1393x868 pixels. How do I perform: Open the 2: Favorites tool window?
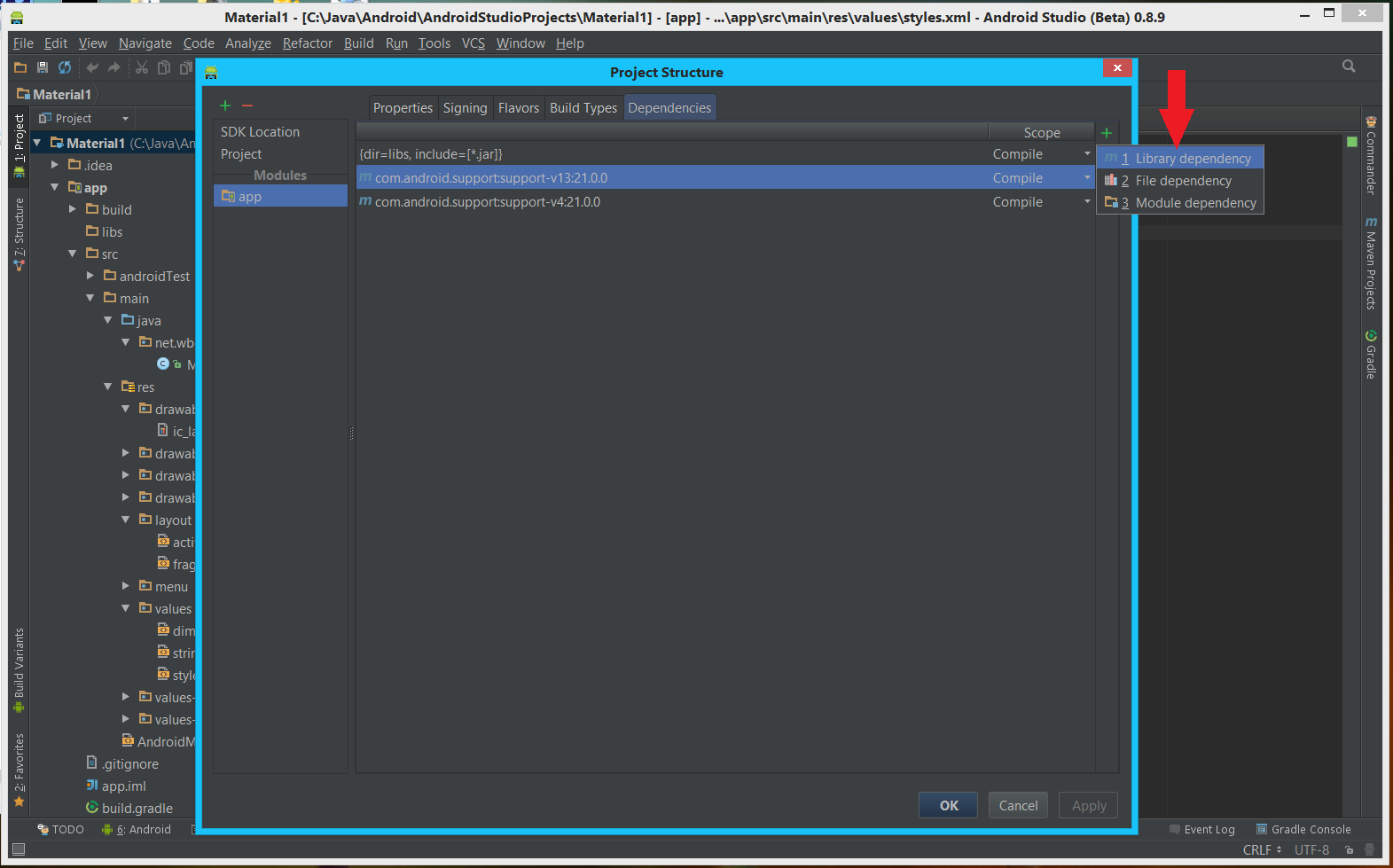point(19,770)
